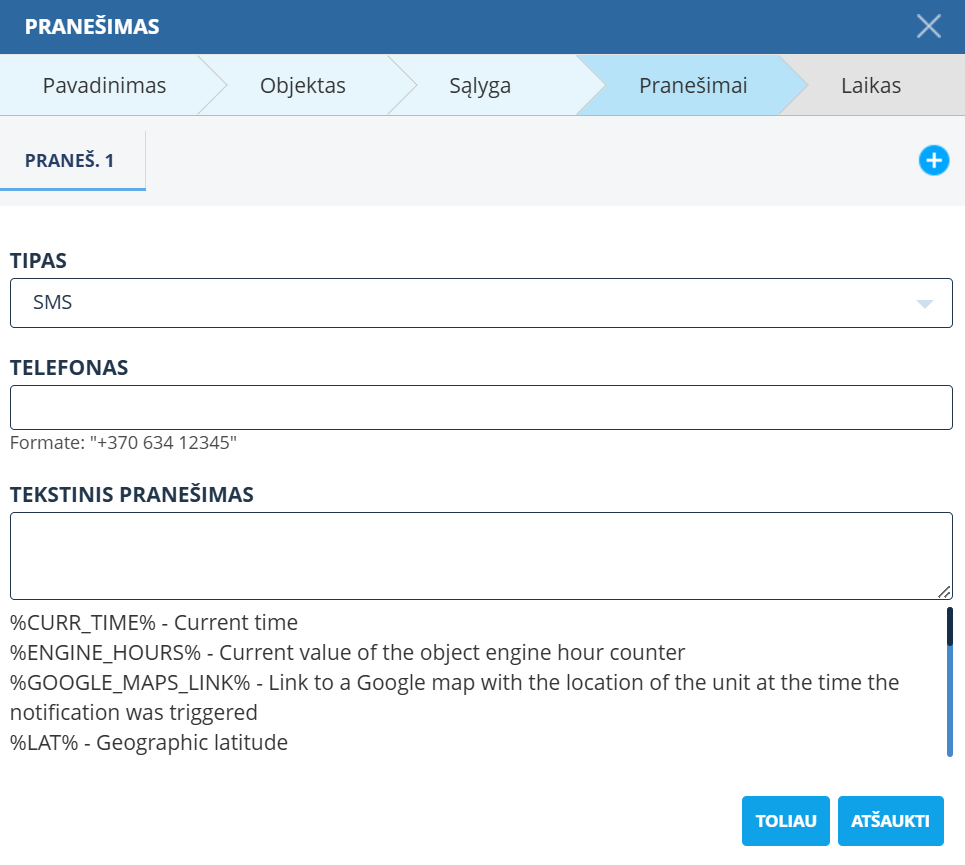This screenshot has width=965, height=865.
Task: Open the Sąlyga step
Action: (x=480, y=85)
